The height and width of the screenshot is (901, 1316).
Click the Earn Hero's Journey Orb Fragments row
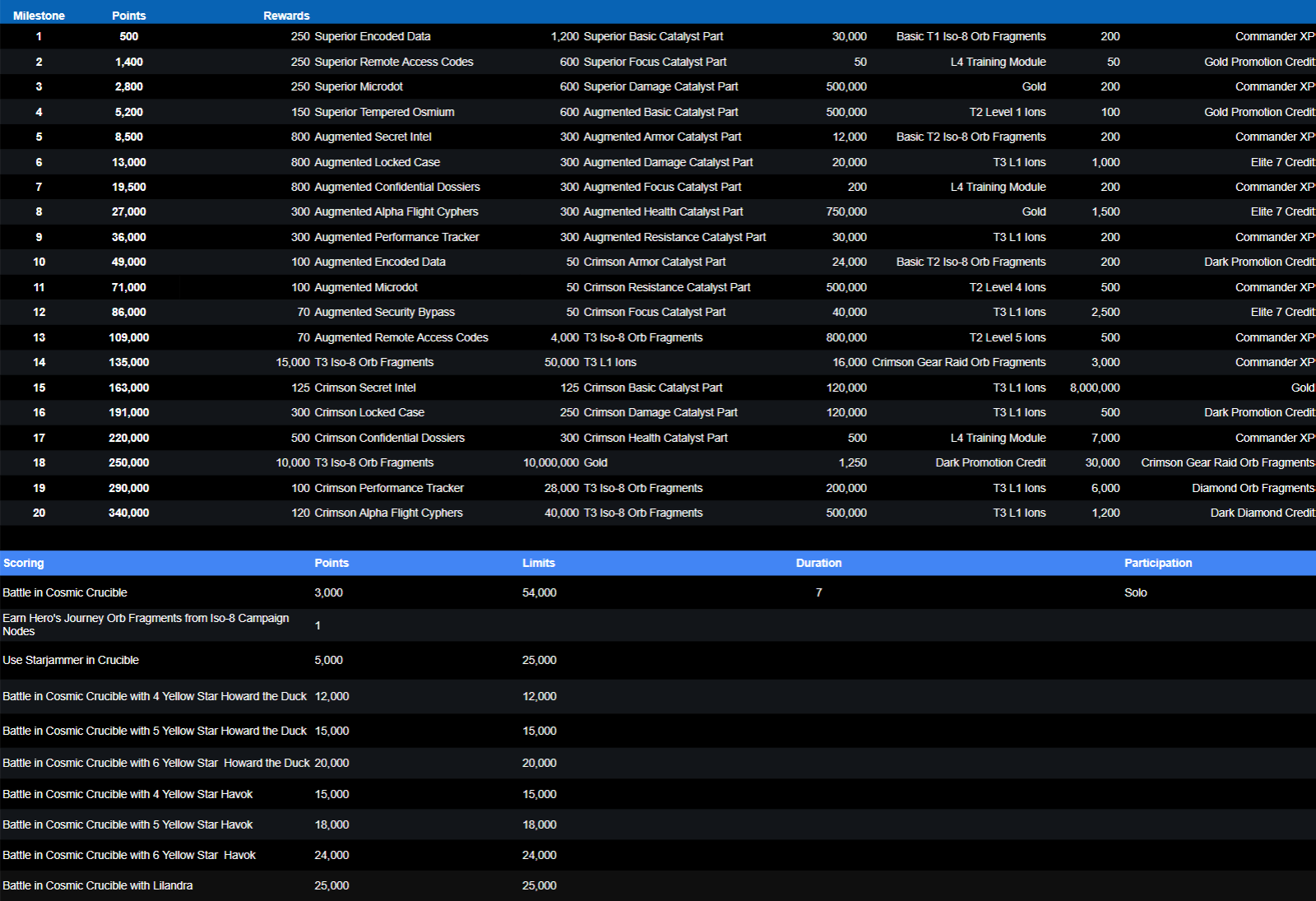[146, 625]
